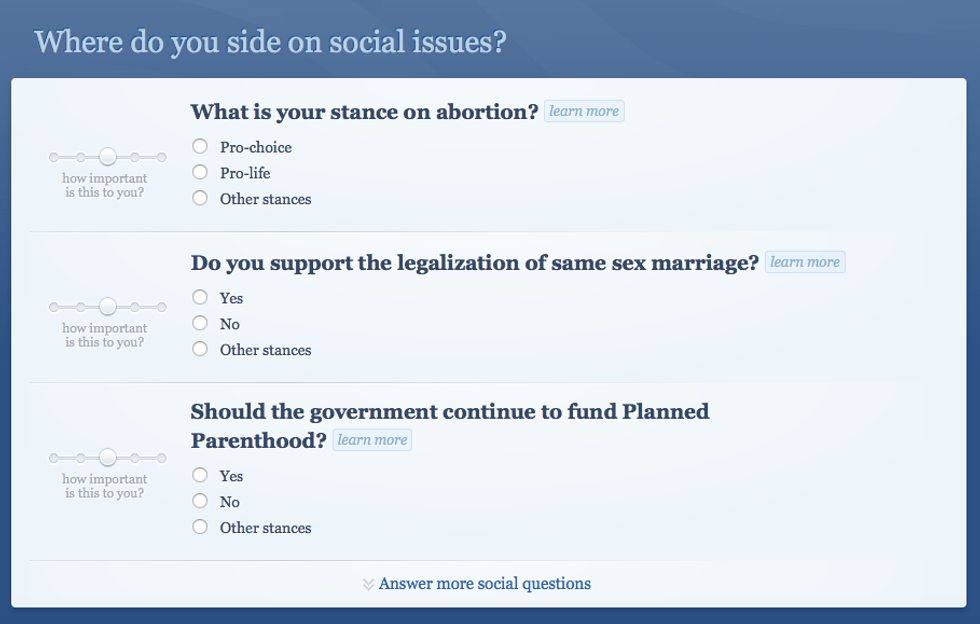This screenshot has height=624, width=980.
Task: Select Pro-choice radio button
Action: tap(200, 147)
